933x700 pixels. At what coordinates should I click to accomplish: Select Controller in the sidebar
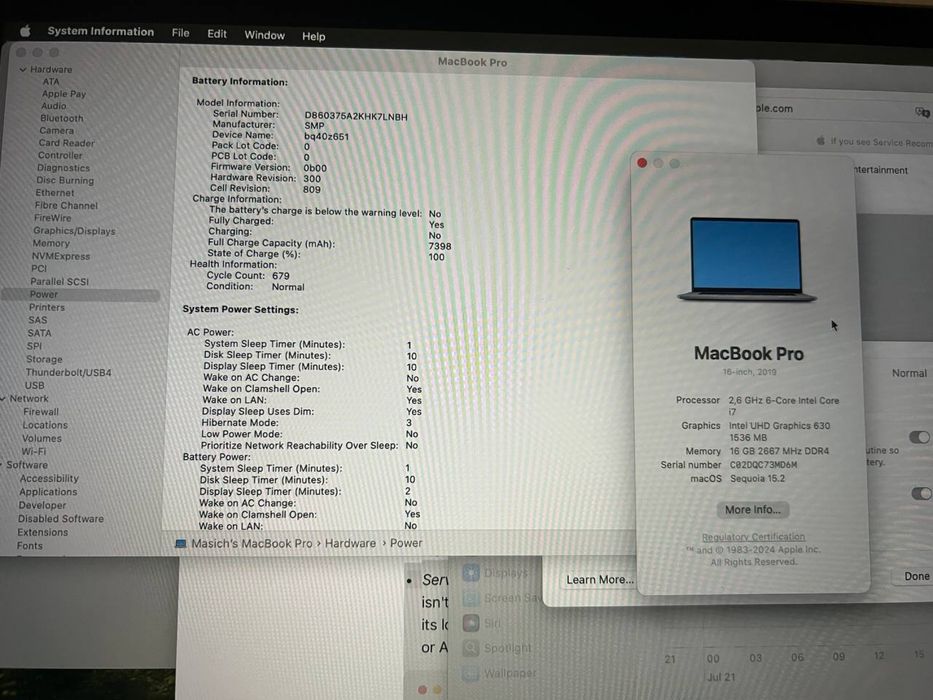point(60,155)
